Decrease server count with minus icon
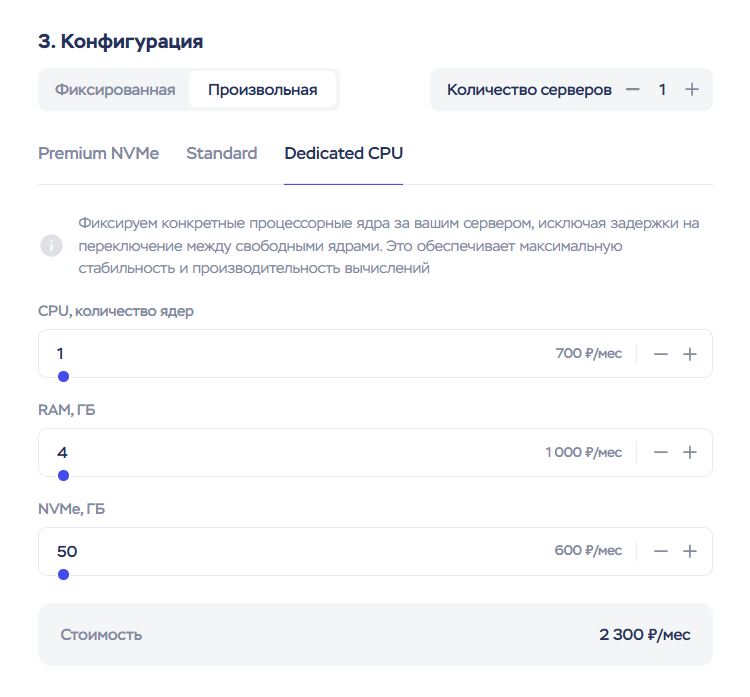 point(632,89)
